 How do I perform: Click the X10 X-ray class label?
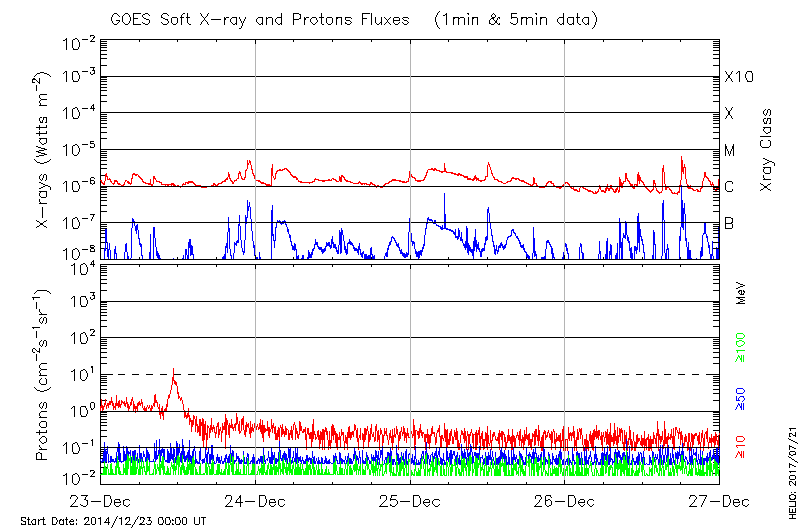[x=738, y=77]
